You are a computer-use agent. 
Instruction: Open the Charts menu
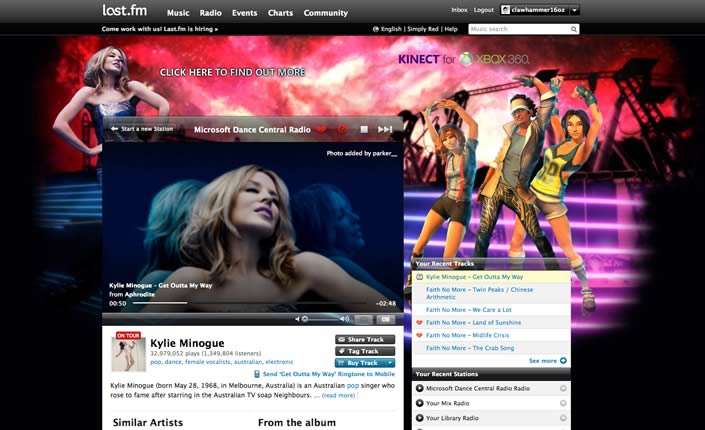pyautogui.click(x=280, y=13)
